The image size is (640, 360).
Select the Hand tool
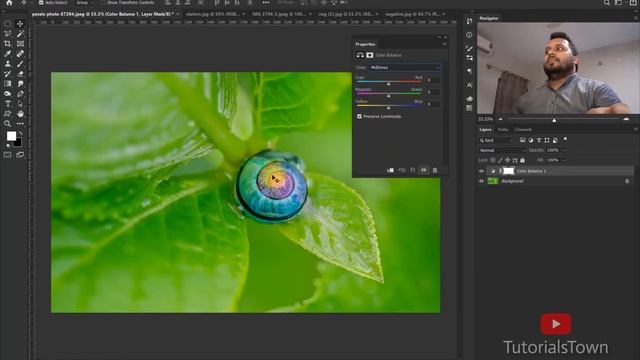click(x=20, y=113)
